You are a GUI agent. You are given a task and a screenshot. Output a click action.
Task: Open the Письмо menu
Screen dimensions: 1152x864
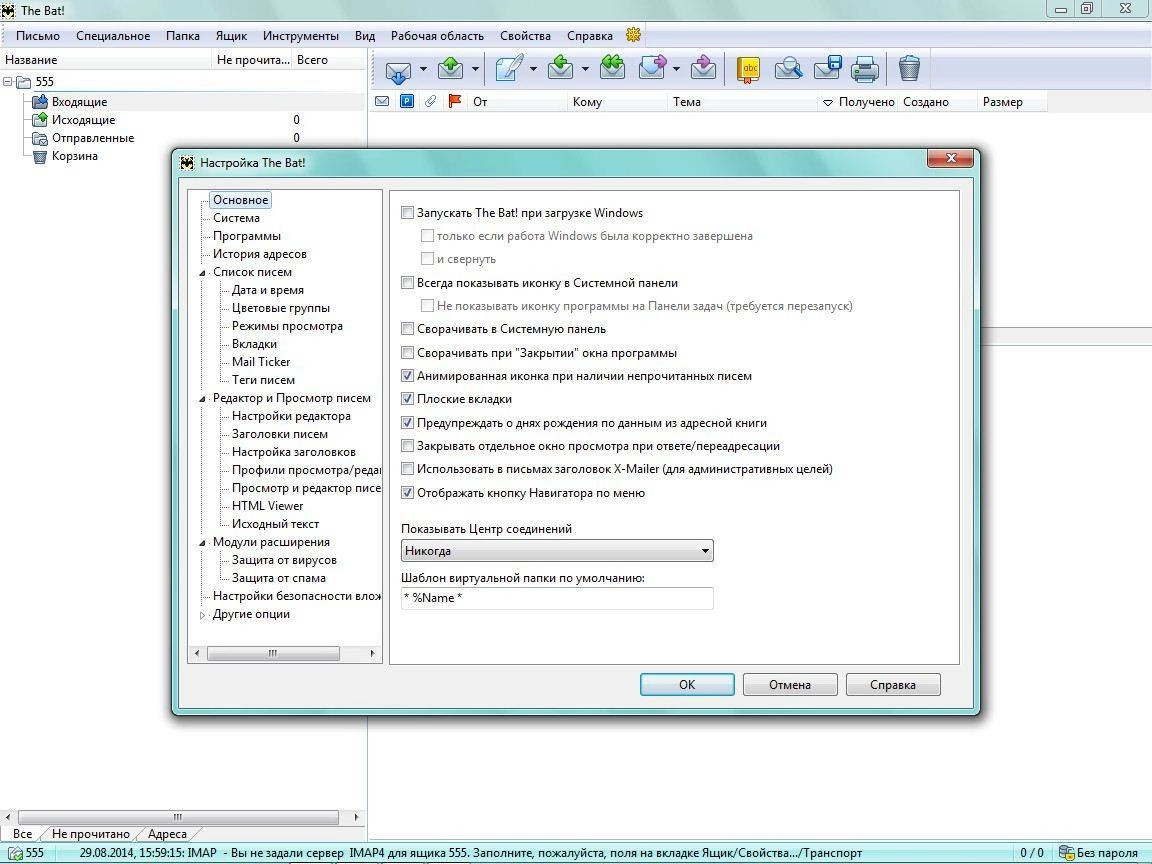[37, 35]
